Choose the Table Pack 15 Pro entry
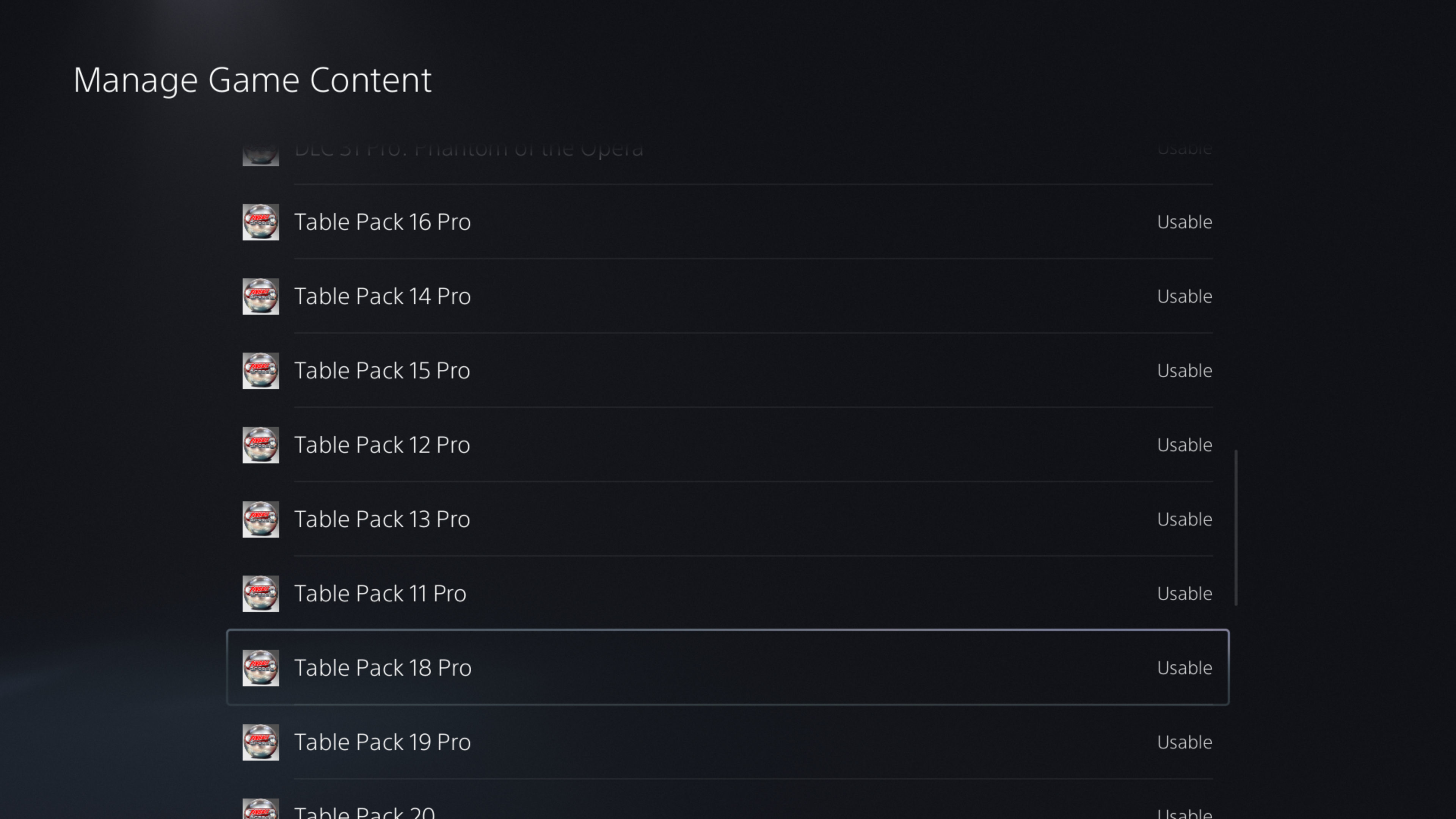 381,371
